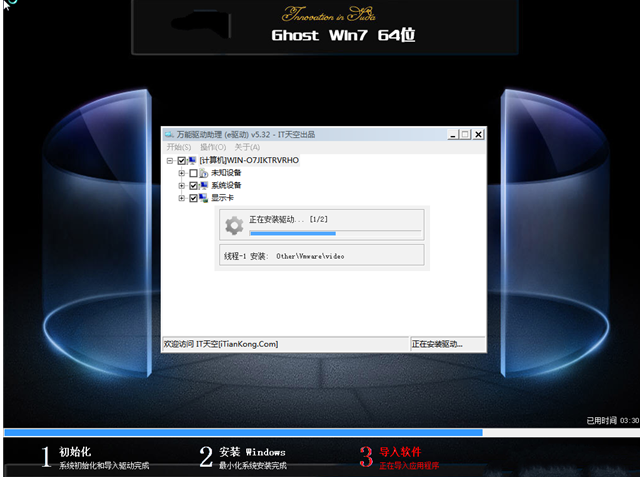Image resolution: width=640 pixels, height=477 pixels.
Task: Minimize the 万能驱动助理 window
Action: point(452,134)
